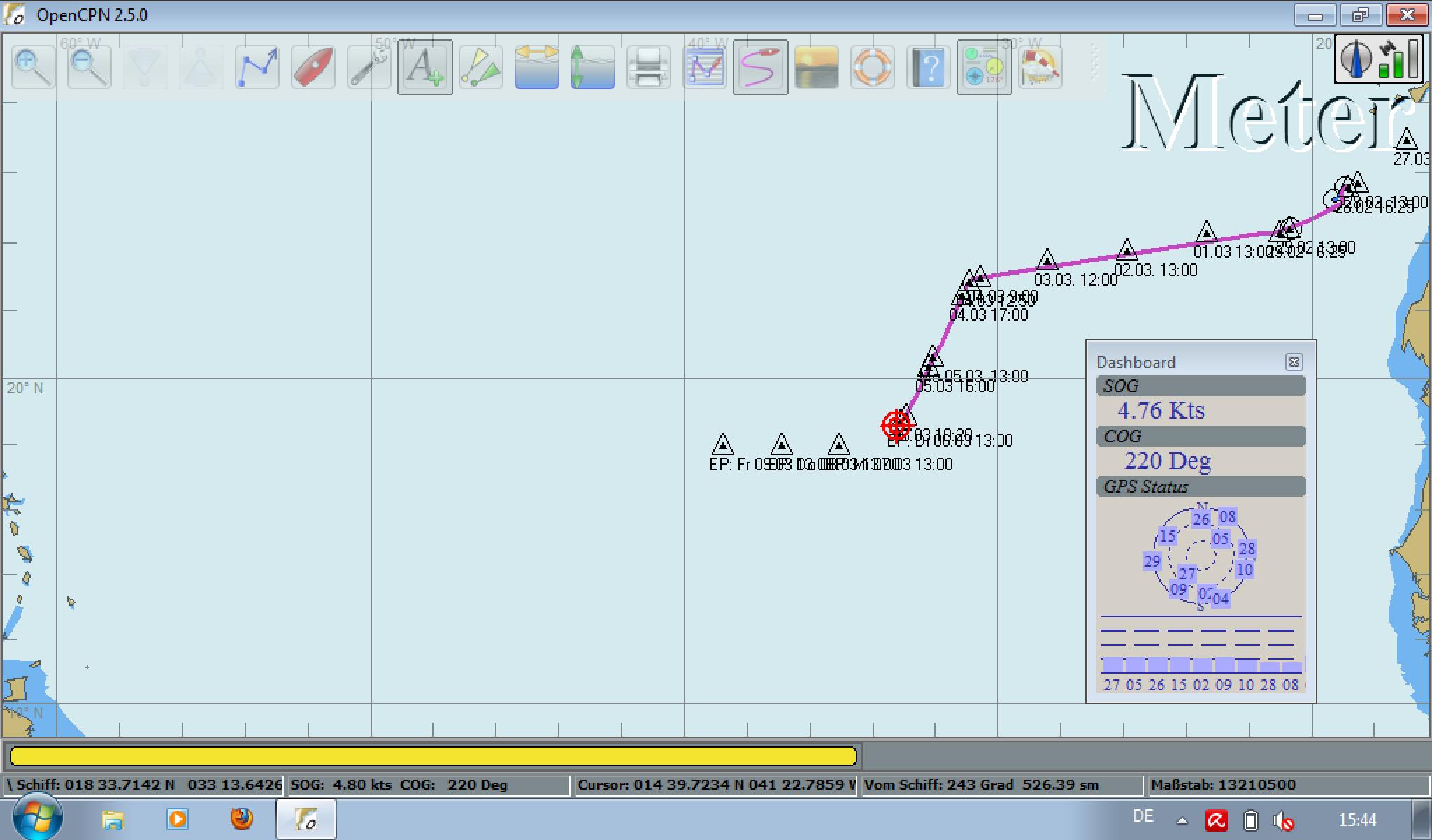Viewport: 1432px width, 840px height.
Task: Click the SOG 4.76 Kts reading
Action: (x=1161, y=410)
